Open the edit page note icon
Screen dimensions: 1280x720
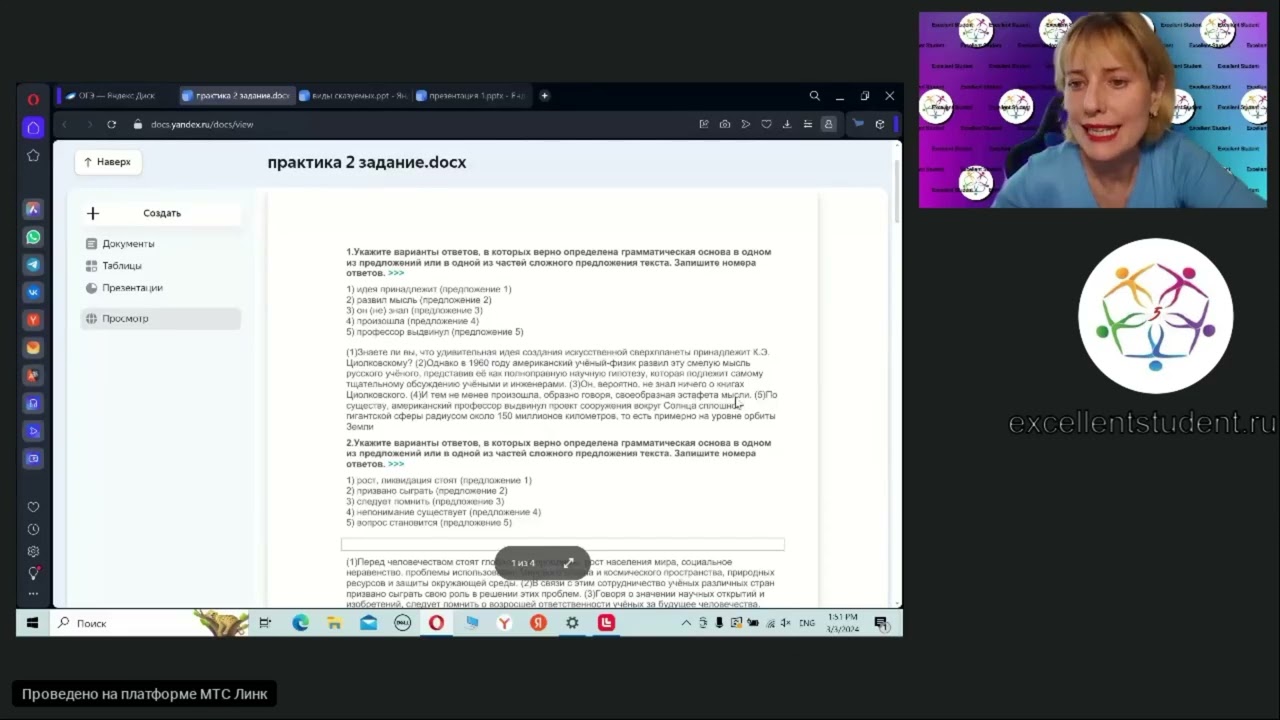click(x=704, y=124)
